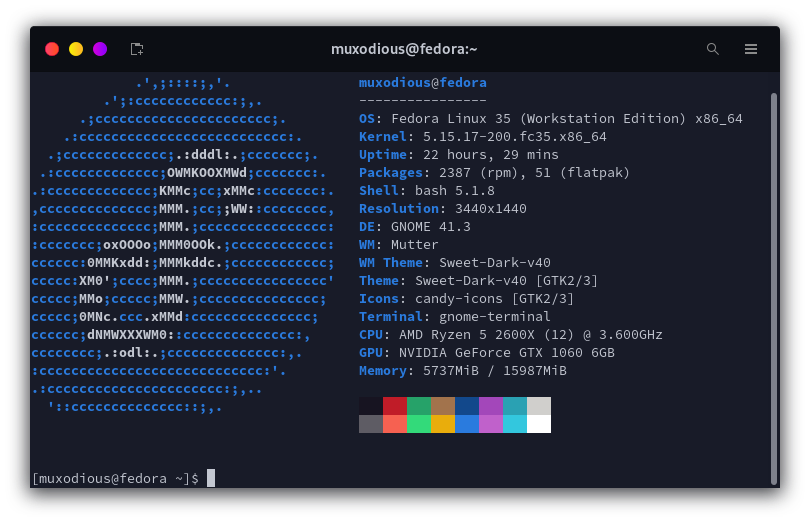Click the black color block
Image resolution: width=810 pixels, height=522 pixels.
click(371, 406)
